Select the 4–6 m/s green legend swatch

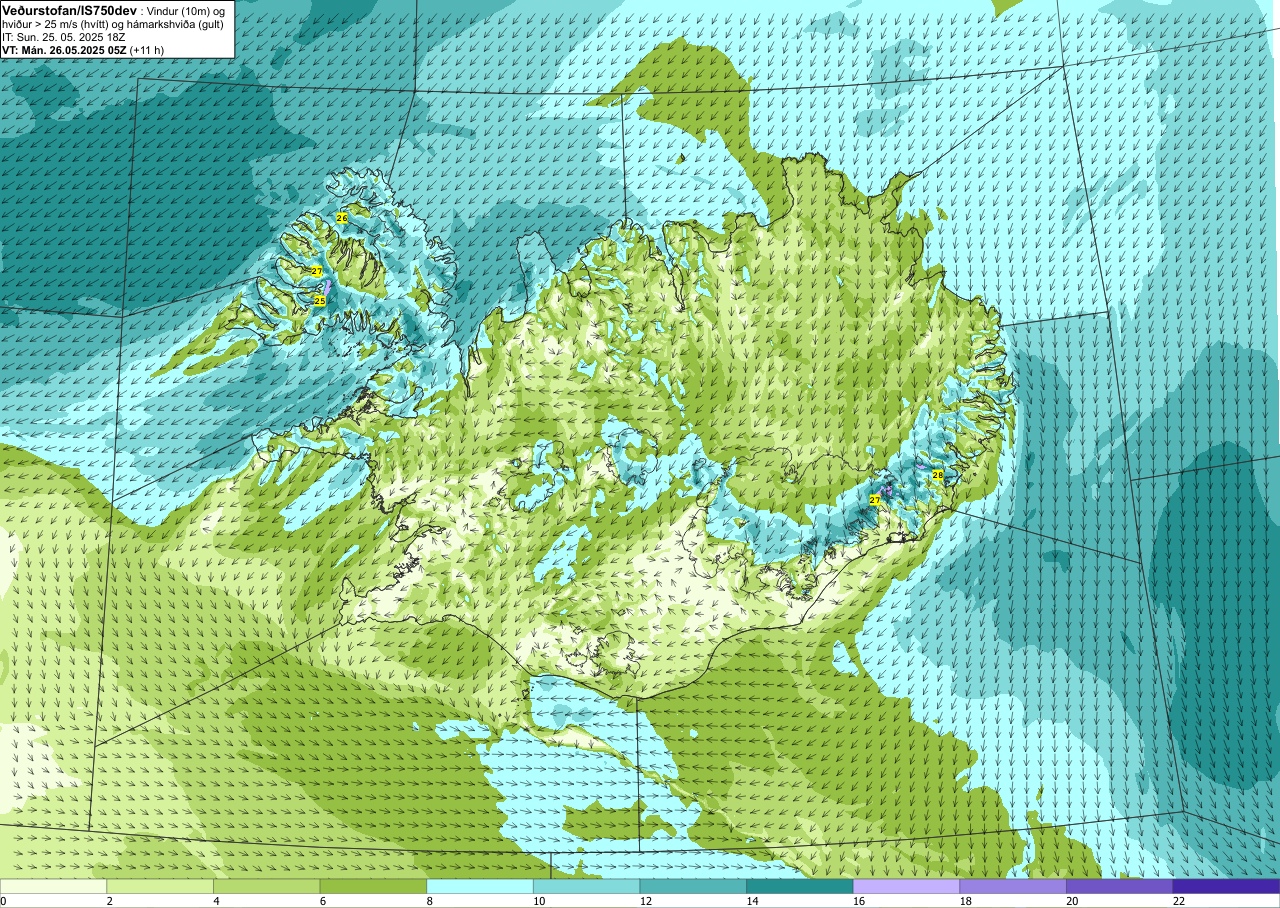[267, 886]
